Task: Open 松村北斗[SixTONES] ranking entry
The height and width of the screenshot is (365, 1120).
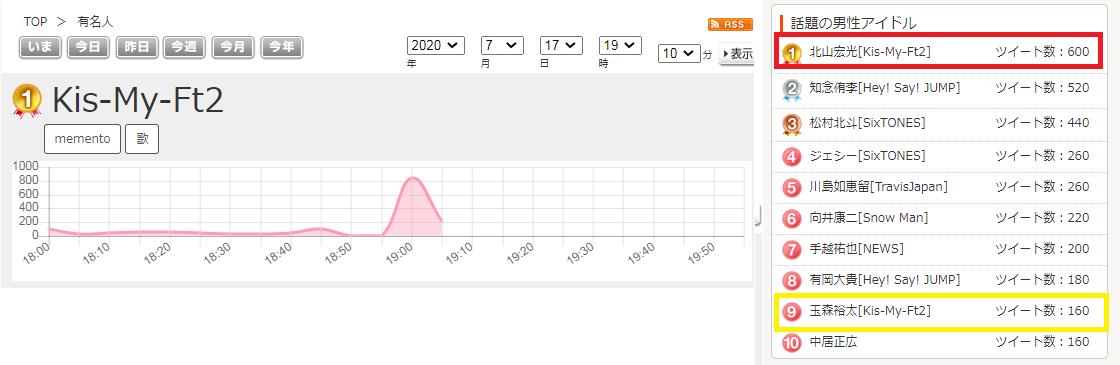Action: (867, 123)
